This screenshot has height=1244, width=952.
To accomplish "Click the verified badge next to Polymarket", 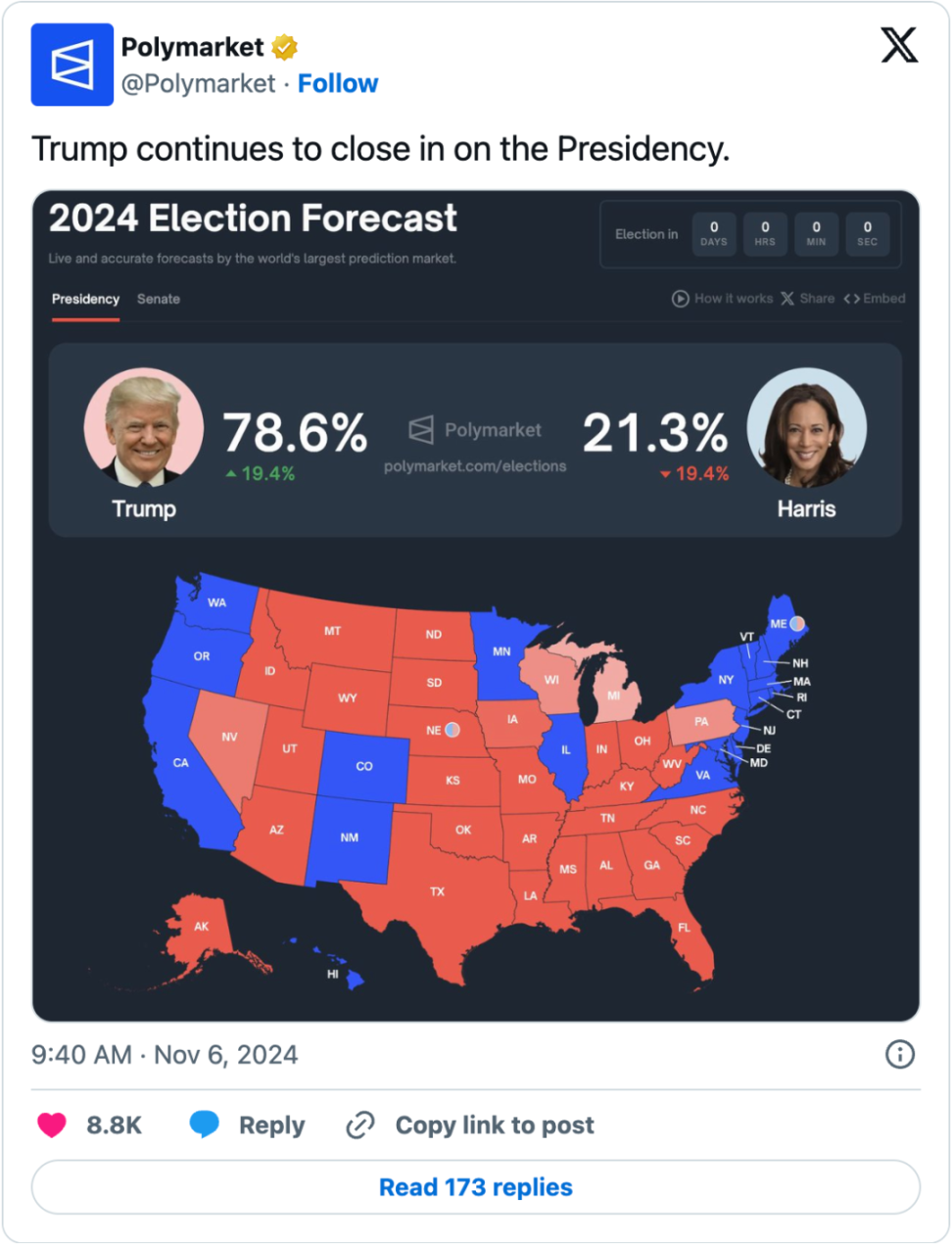I will [285, 47].
